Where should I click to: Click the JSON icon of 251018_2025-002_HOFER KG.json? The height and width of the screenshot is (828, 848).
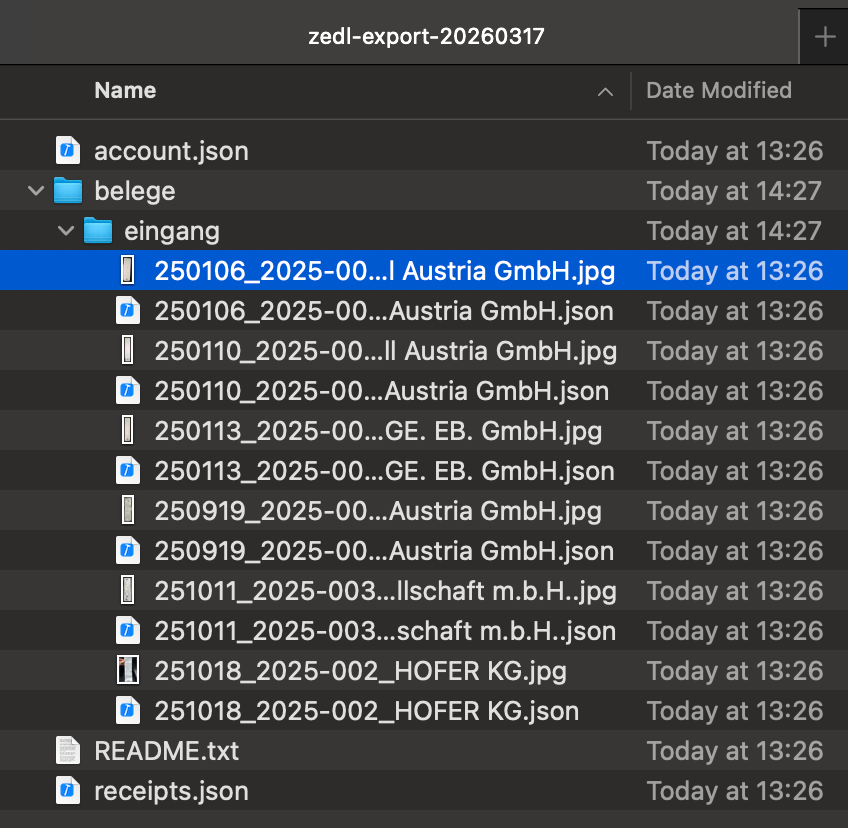(127, 710)
